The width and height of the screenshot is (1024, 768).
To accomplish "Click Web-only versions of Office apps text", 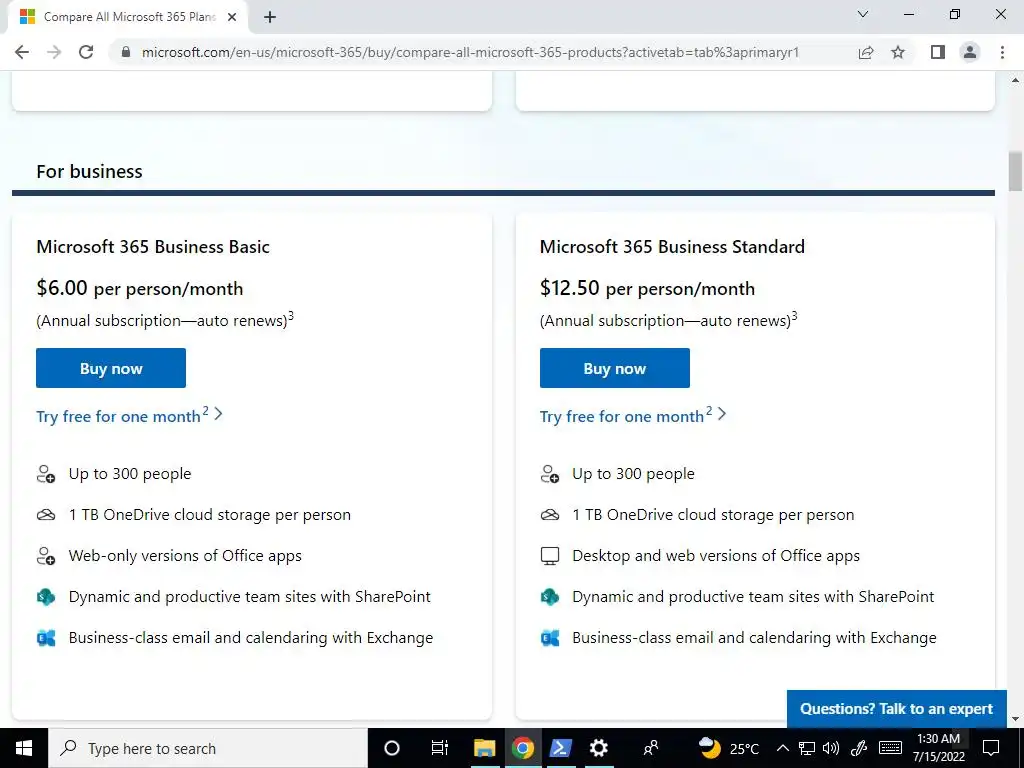I will pos(185,556).
